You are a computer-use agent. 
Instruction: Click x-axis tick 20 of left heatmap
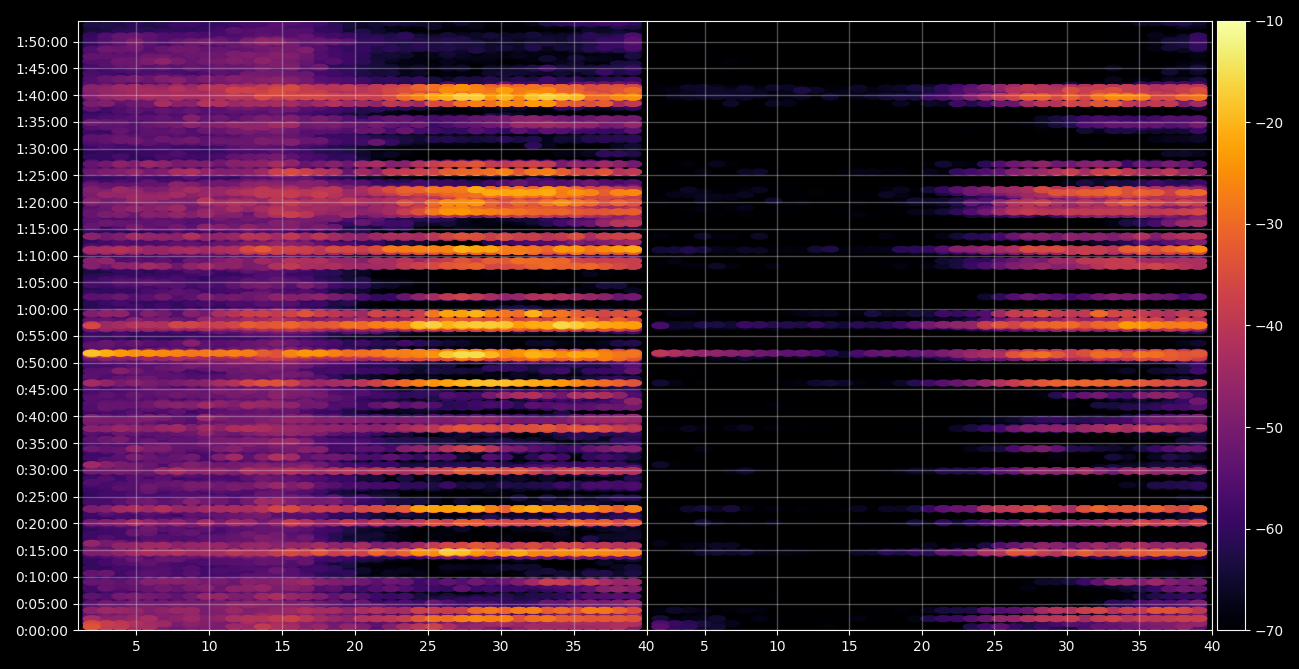pyautogui.click(x=355, y=647)
